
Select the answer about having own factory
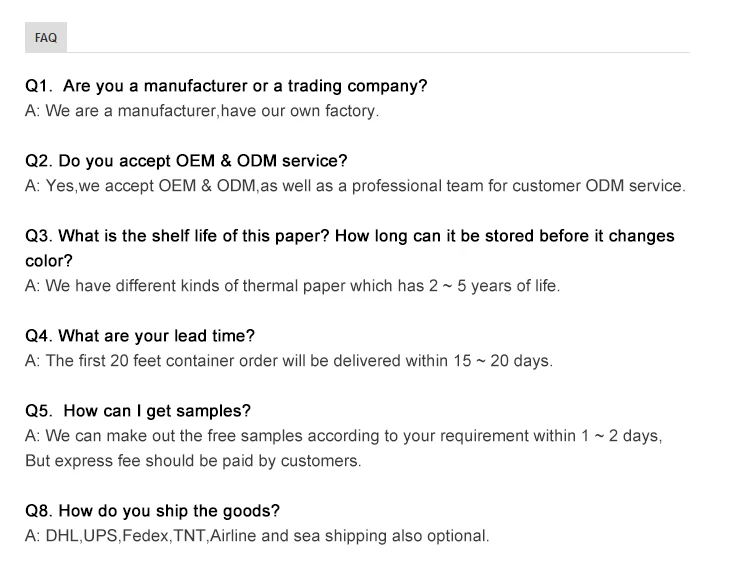point(202,111)
